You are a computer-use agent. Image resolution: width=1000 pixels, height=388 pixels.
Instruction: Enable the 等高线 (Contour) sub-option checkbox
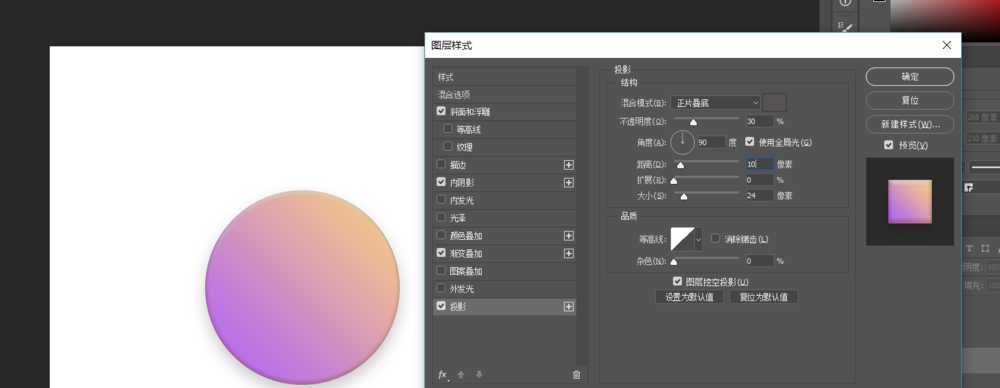(448, 129)
